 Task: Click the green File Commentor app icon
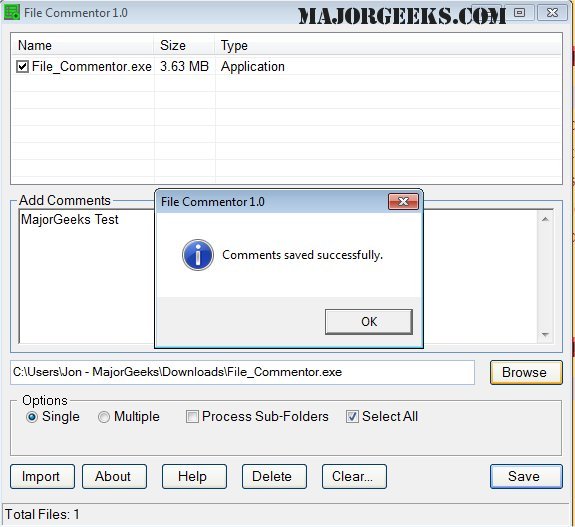pos(11,12)
